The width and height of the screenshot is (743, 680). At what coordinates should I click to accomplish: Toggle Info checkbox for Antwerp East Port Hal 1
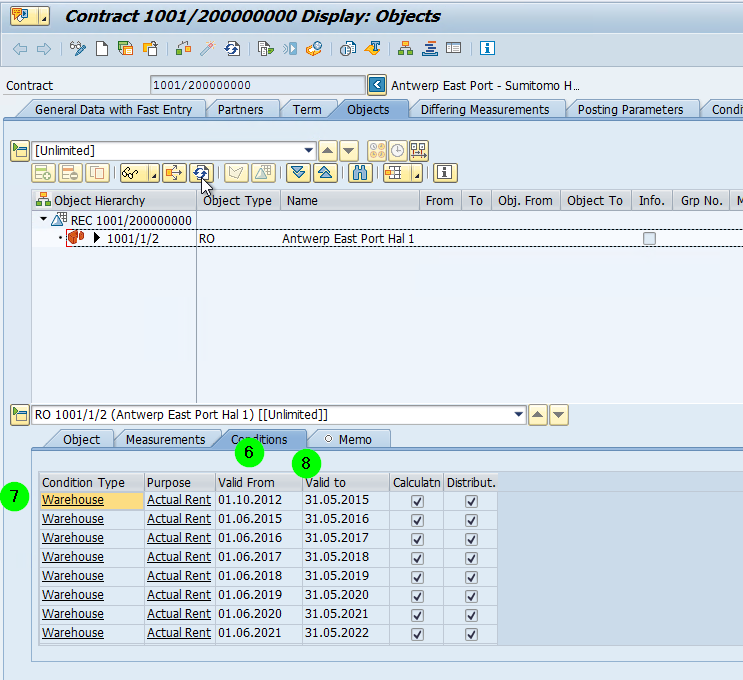[649, 238]
